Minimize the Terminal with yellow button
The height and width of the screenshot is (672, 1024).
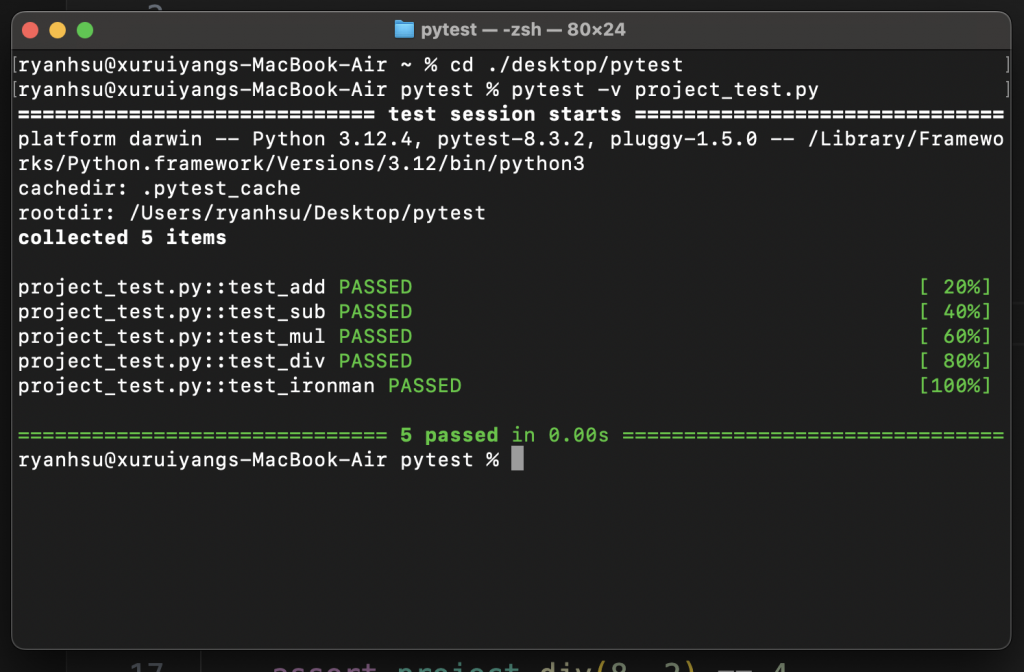(x=57, y=30)
